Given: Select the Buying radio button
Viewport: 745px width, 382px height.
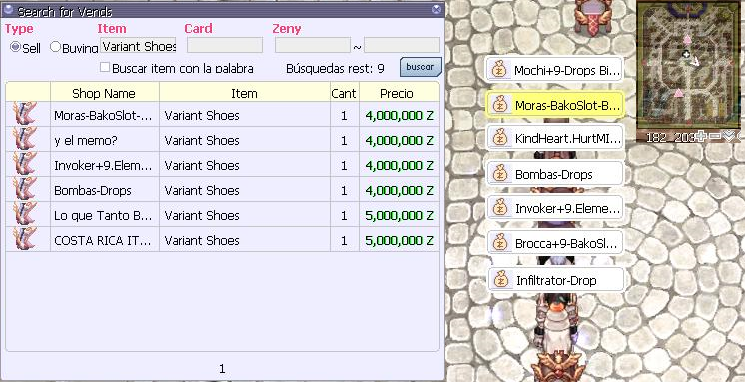Looking at the screenshot, I should (x=56, y=47).
